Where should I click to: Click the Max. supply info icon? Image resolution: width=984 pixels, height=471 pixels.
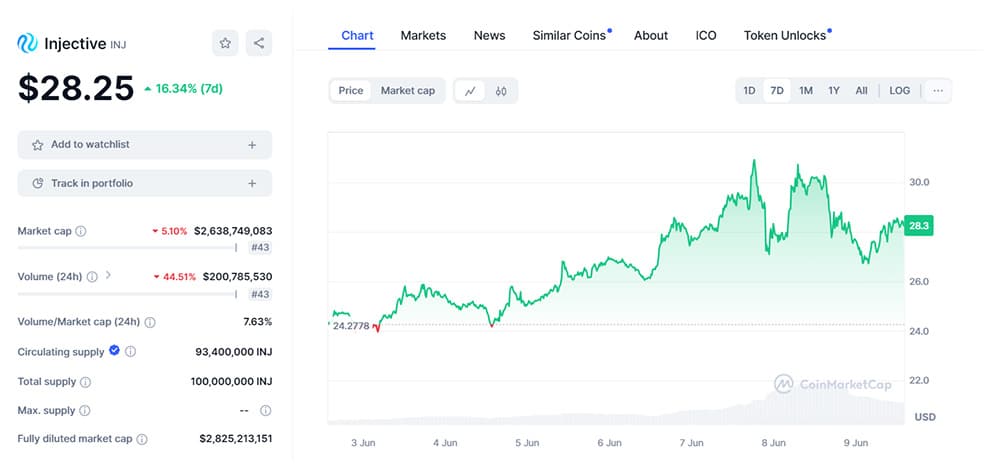click(x=85, y=411)
